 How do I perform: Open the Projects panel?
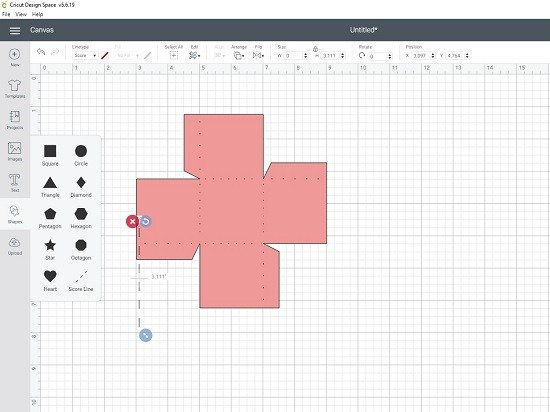coord(15,120)
